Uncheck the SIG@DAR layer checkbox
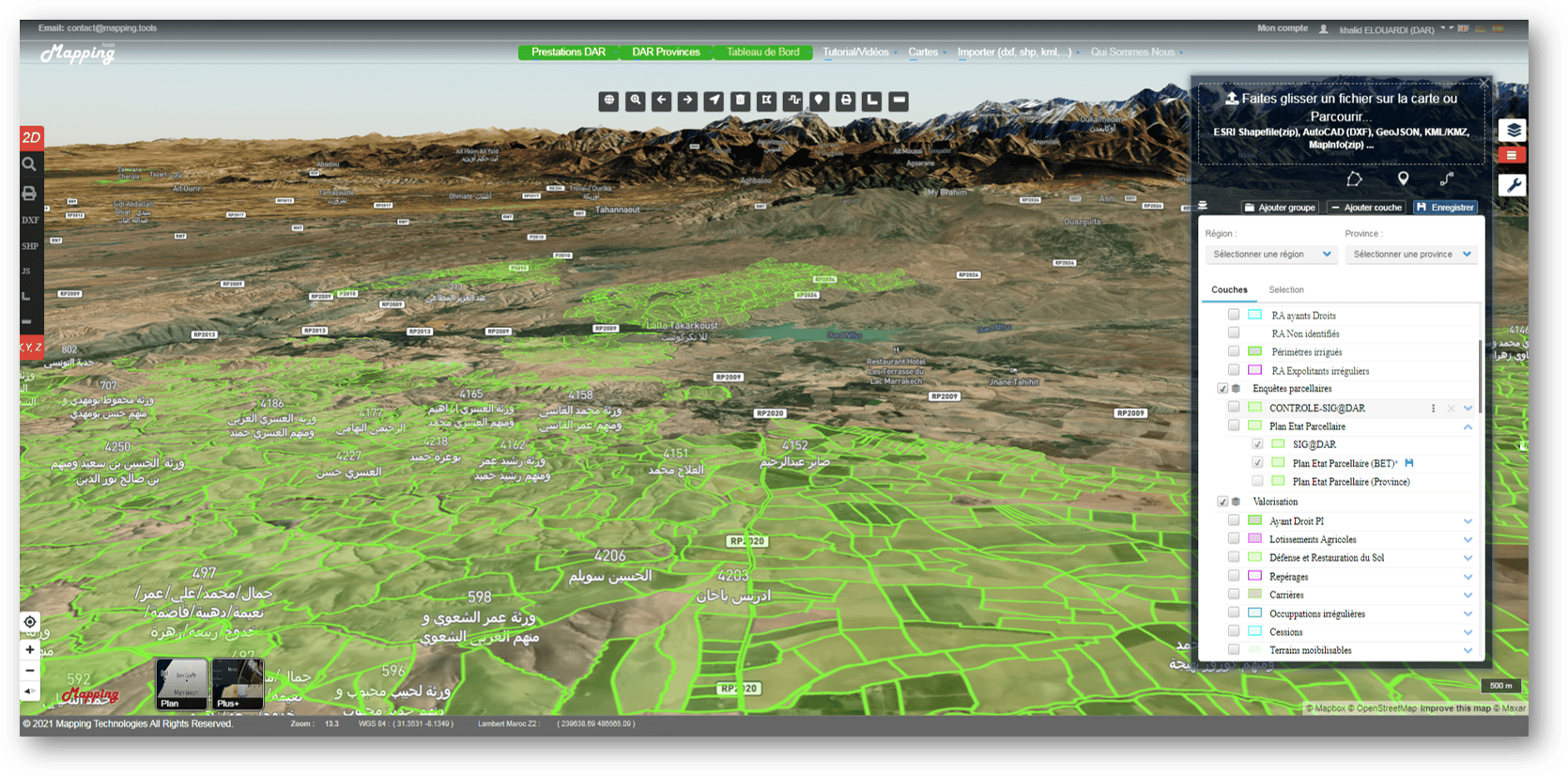1568x776 pixels. coord(1257,444)
